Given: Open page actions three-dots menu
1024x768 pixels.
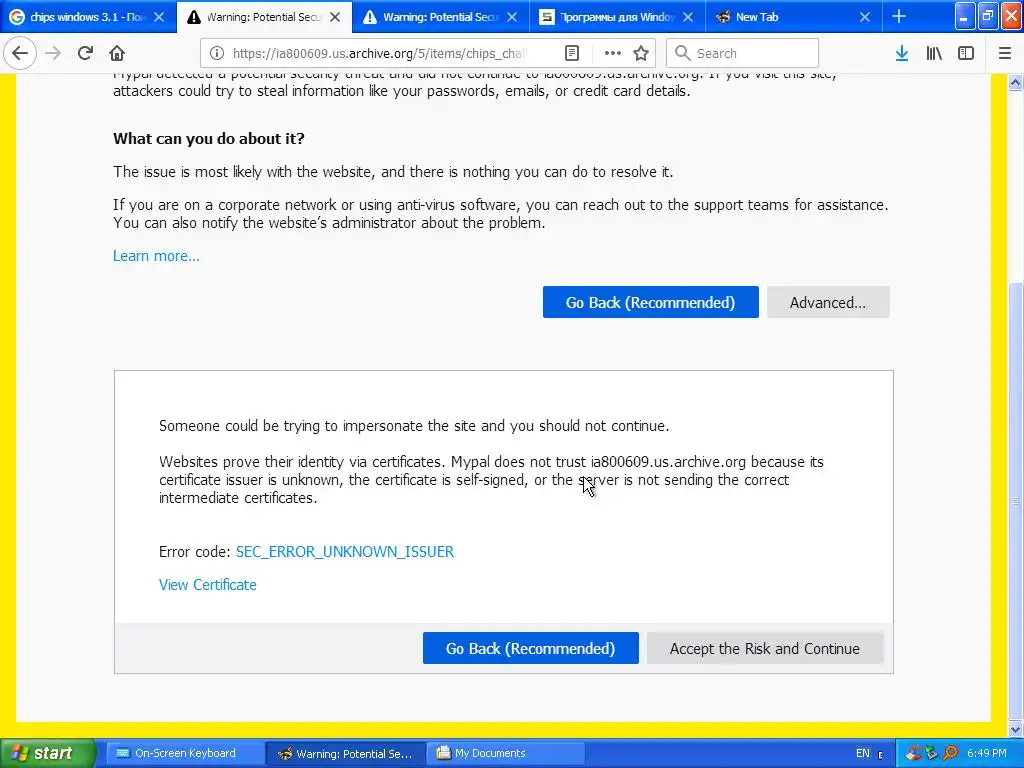Looking at the screenshot, I should point(613,53).
